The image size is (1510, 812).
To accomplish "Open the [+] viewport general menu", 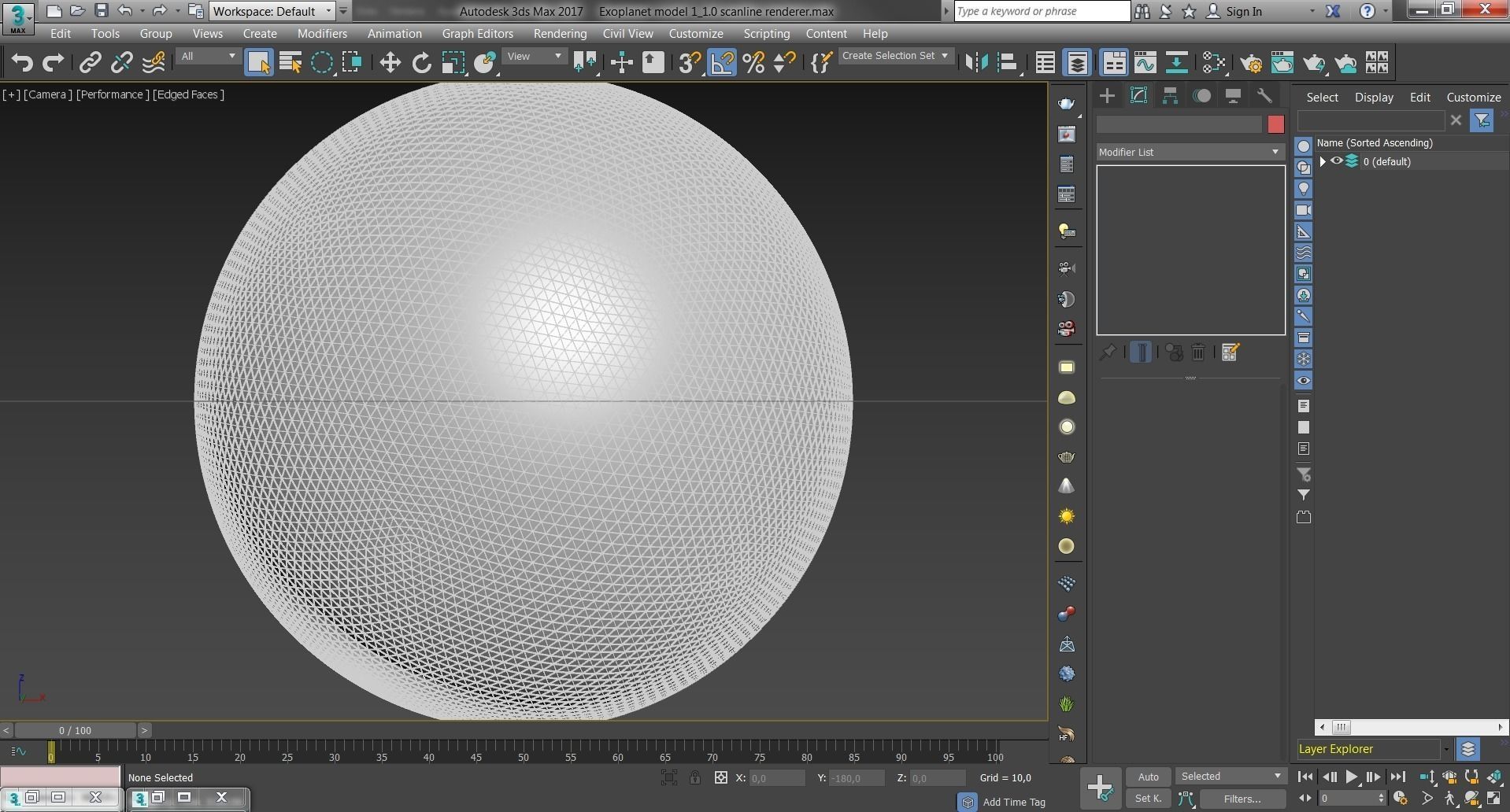I will pyautogui.click(x=11, y=94).
